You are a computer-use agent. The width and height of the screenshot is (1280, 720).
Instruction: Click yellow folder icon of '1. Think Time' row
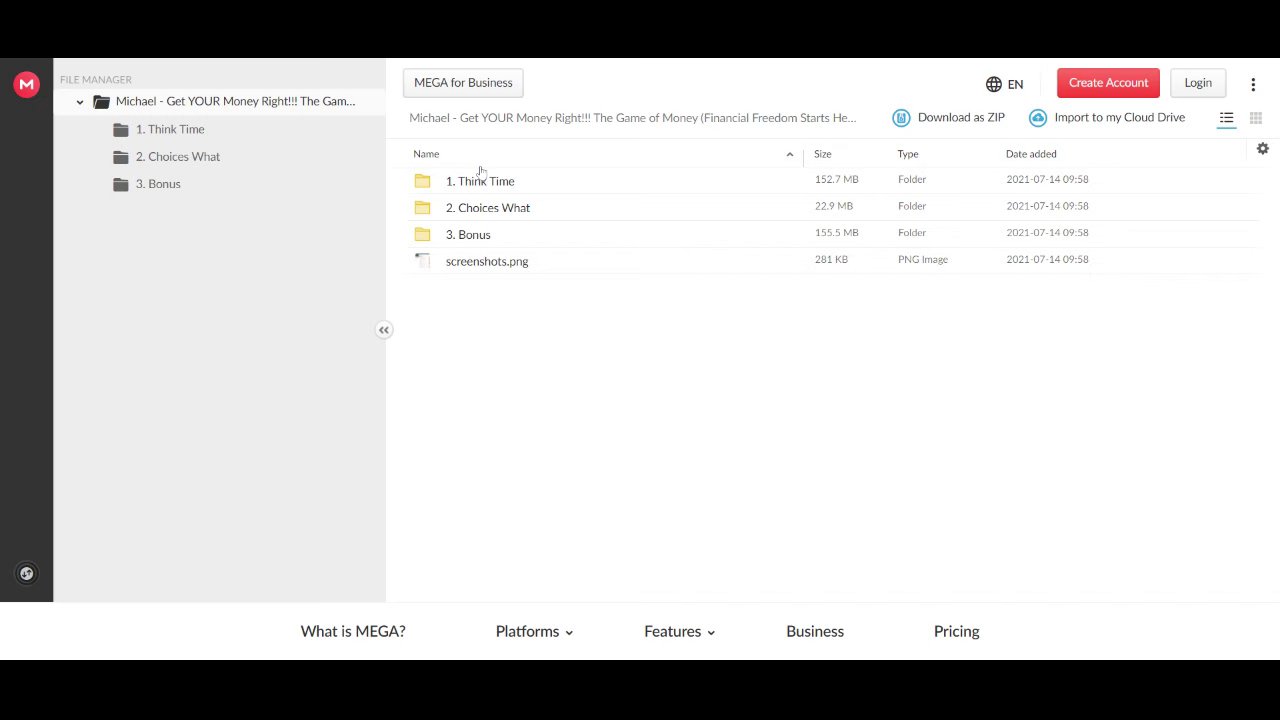pyautogui.click(x=422, y=181)
